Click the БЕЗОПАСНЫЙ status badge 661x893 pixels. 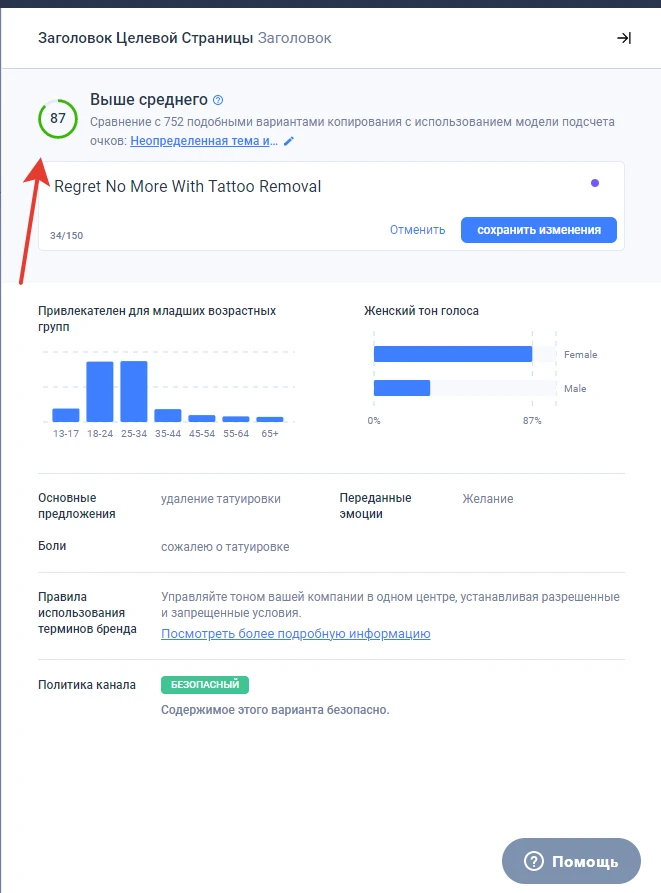(x=205, y=685)
